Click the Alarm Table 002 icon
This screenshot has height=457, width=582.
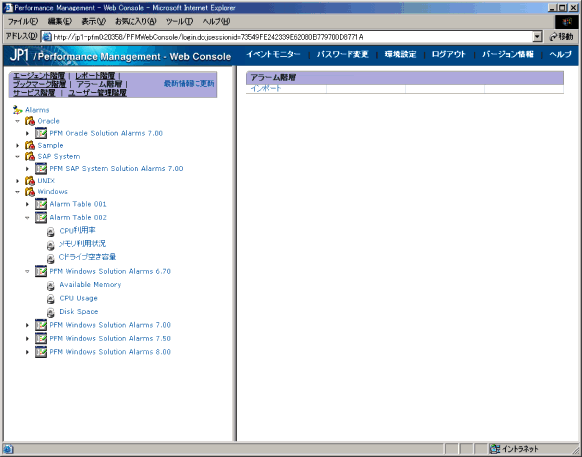coord(41,217)
